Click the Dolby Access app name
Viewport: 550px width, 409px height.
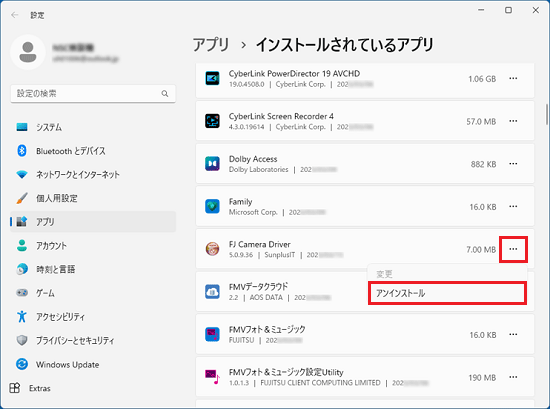[x=253, y=159]
